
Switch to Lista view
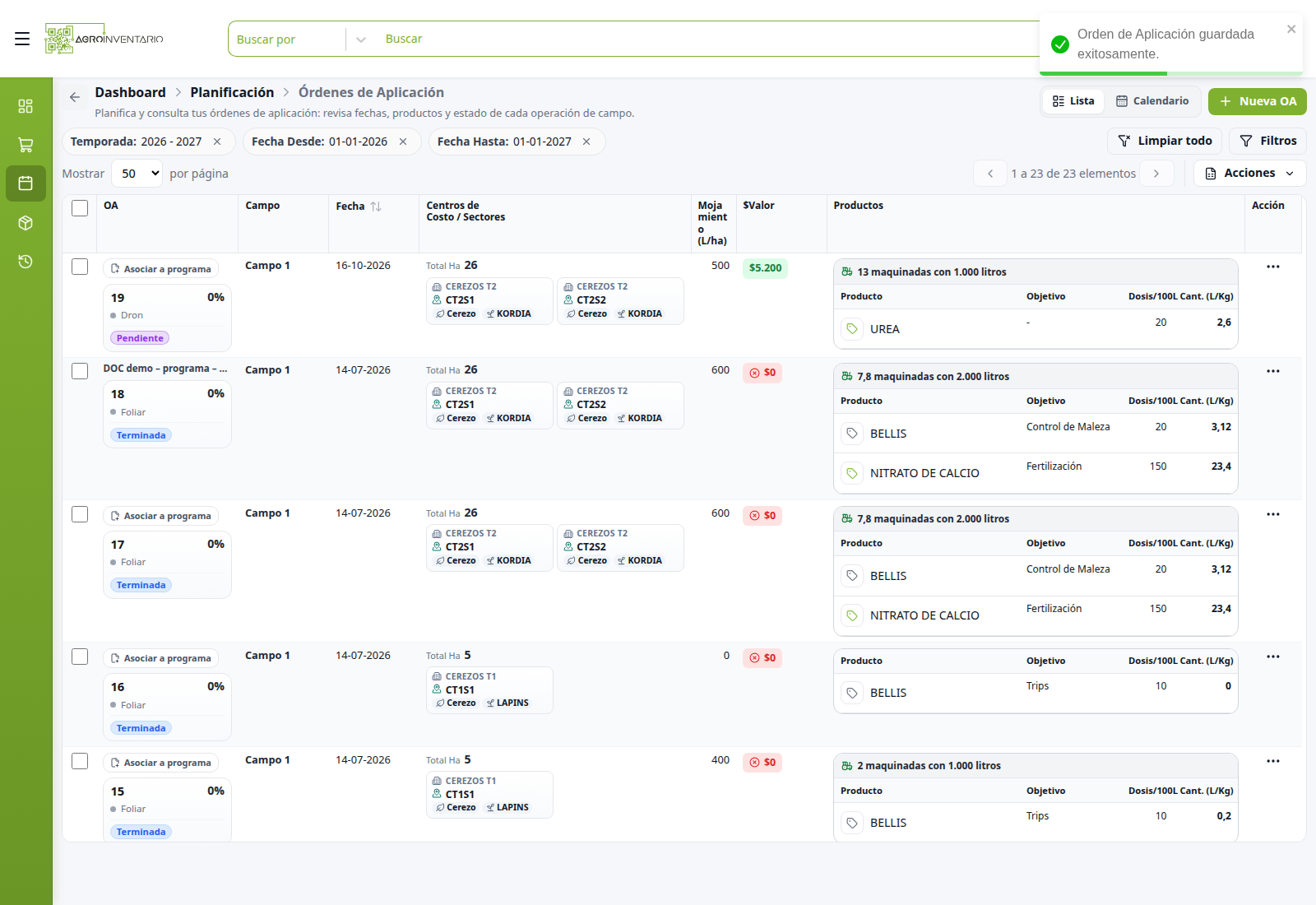coord(1073,101)
